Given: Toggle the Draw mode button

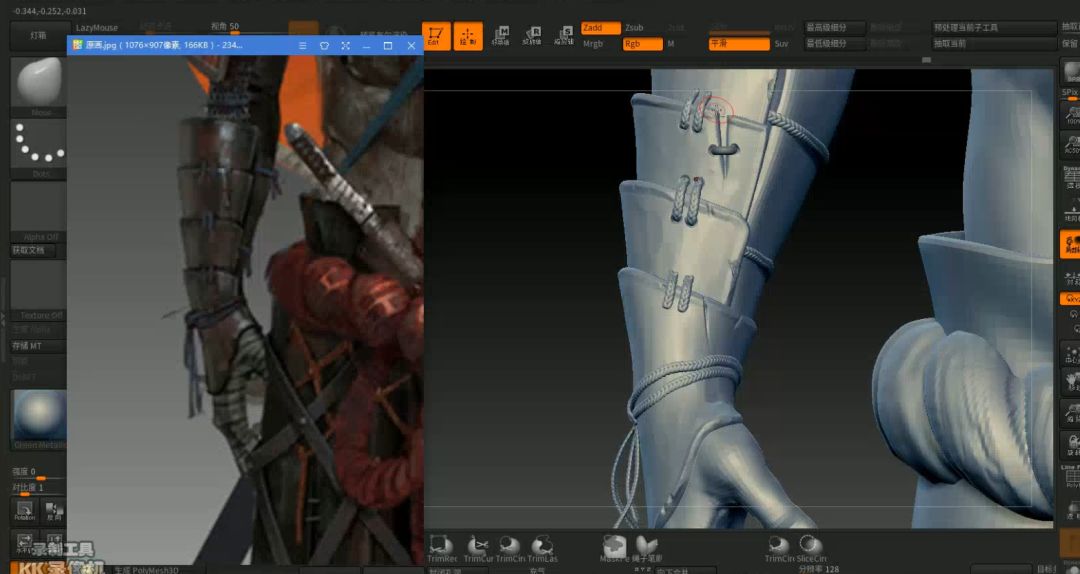Looking at the screenshot, I should (x=468, y=36).
